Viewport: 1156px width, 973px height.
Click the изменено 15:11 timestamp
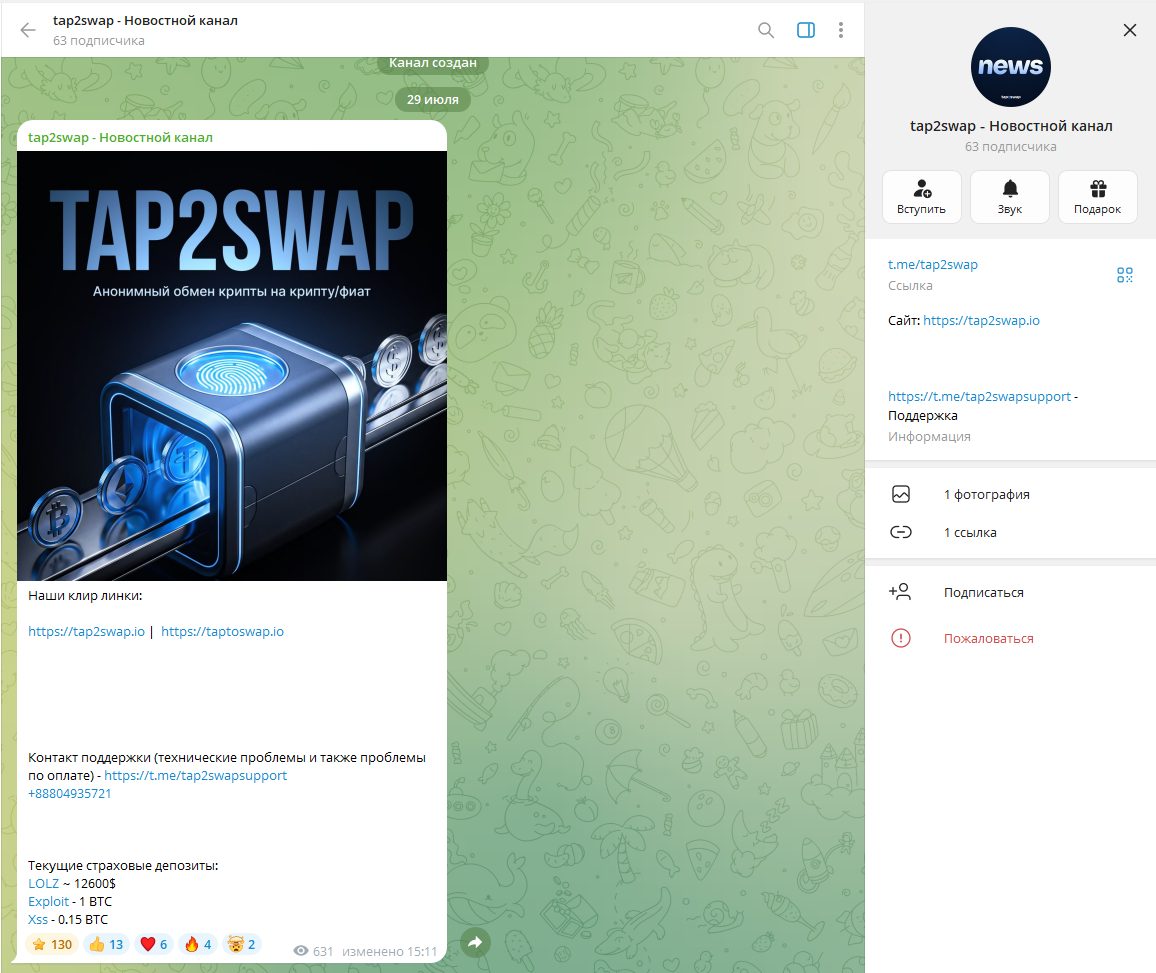click(x=389, y=952)
